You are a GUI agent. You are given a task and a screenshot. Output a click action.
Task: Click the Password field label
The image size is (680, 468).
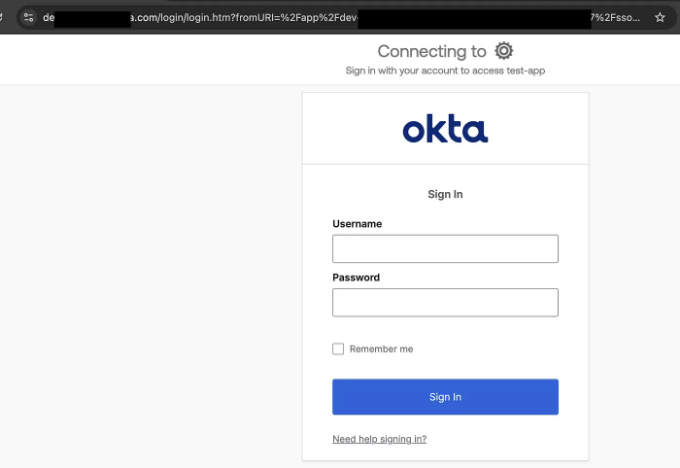[x=356, y=278]
